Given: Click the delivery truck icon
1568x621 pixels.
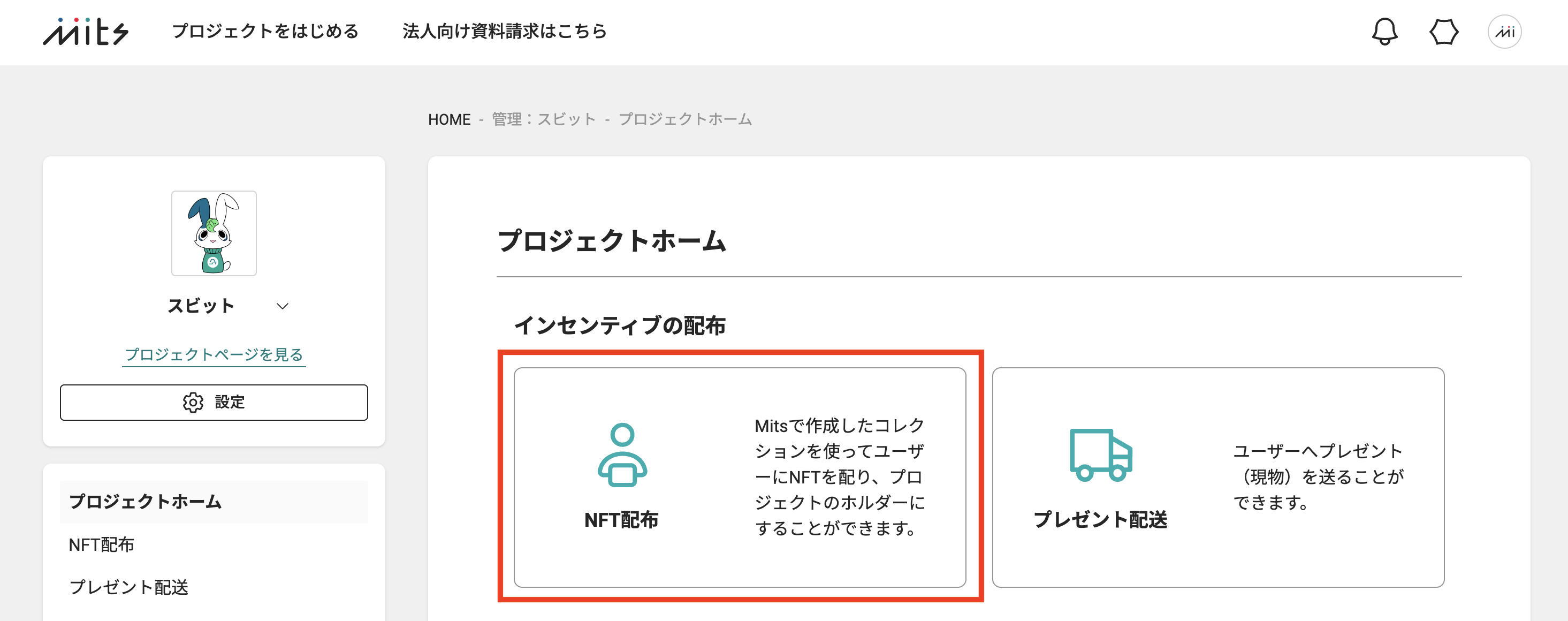Looking at the screenshot, I should 1100,455.
